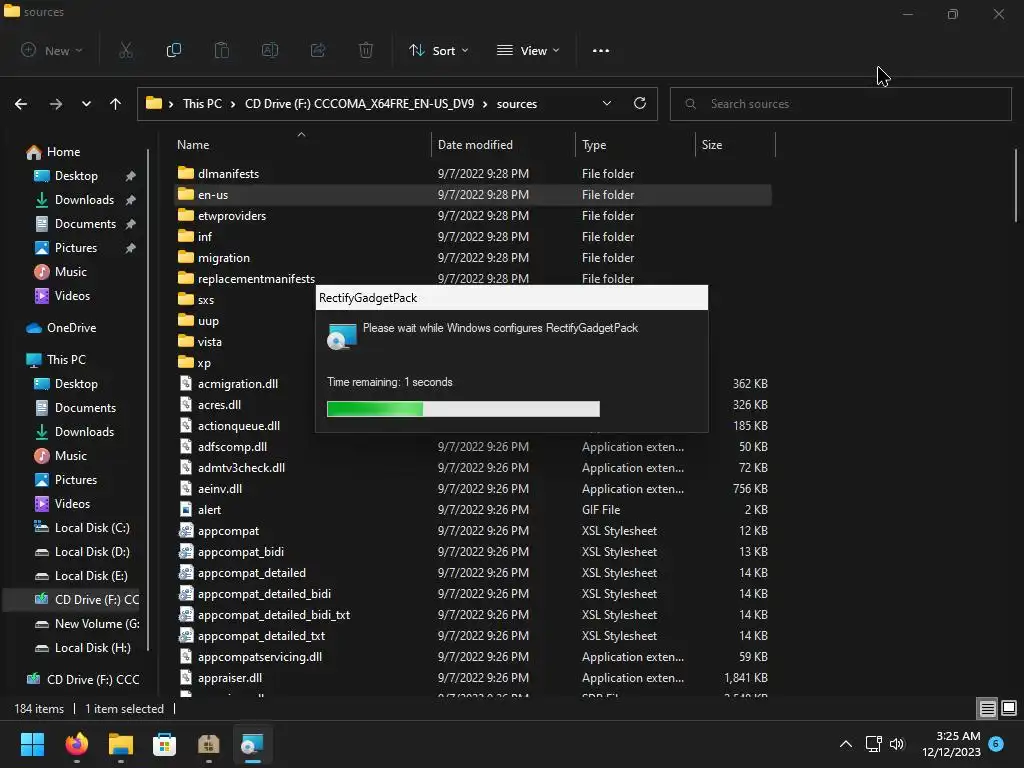Open network icon in system tray
Image resolution: width=1024 pixels, height=768 pixels.
pyautogui.click(x=873, y=744)
